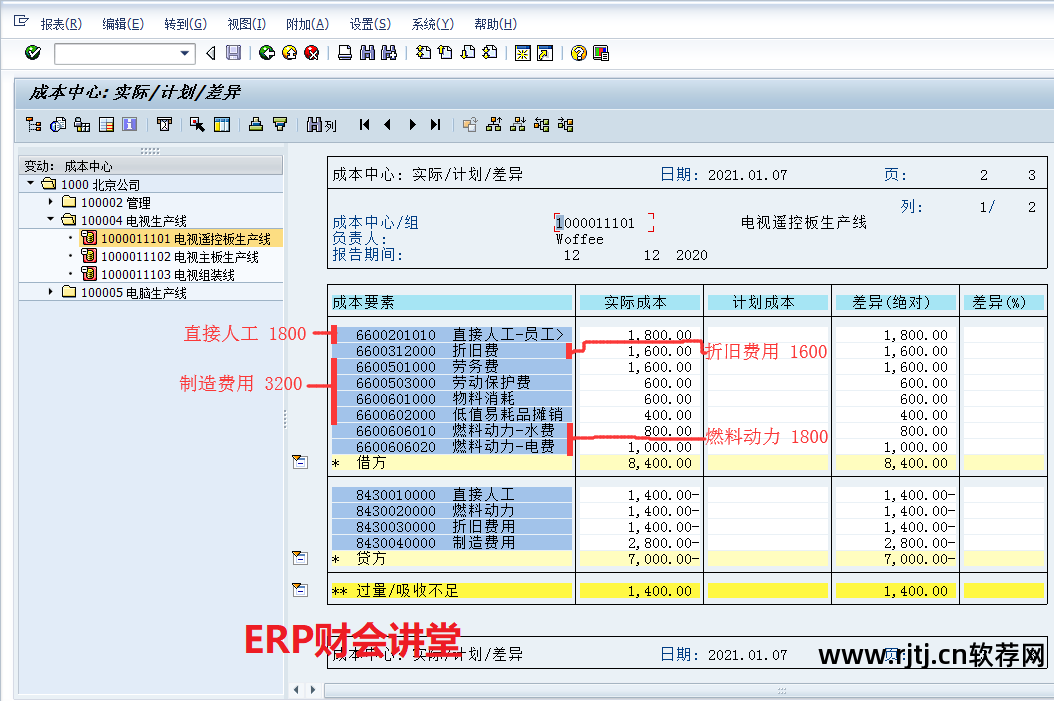Open the 编辑(E) menu
Image resolution: width=1054 pixels, height=701 pixels.
click(123, 24)
